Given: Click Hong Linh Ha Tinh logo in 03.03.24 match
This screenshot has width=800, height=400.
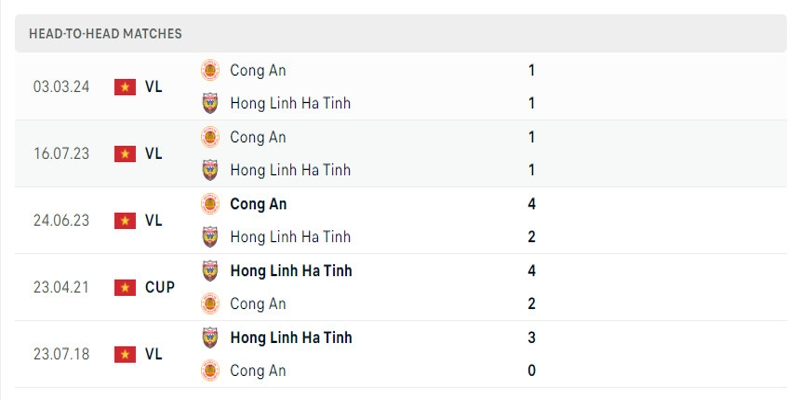Looking at the screenshot, I should pos(210,103).
